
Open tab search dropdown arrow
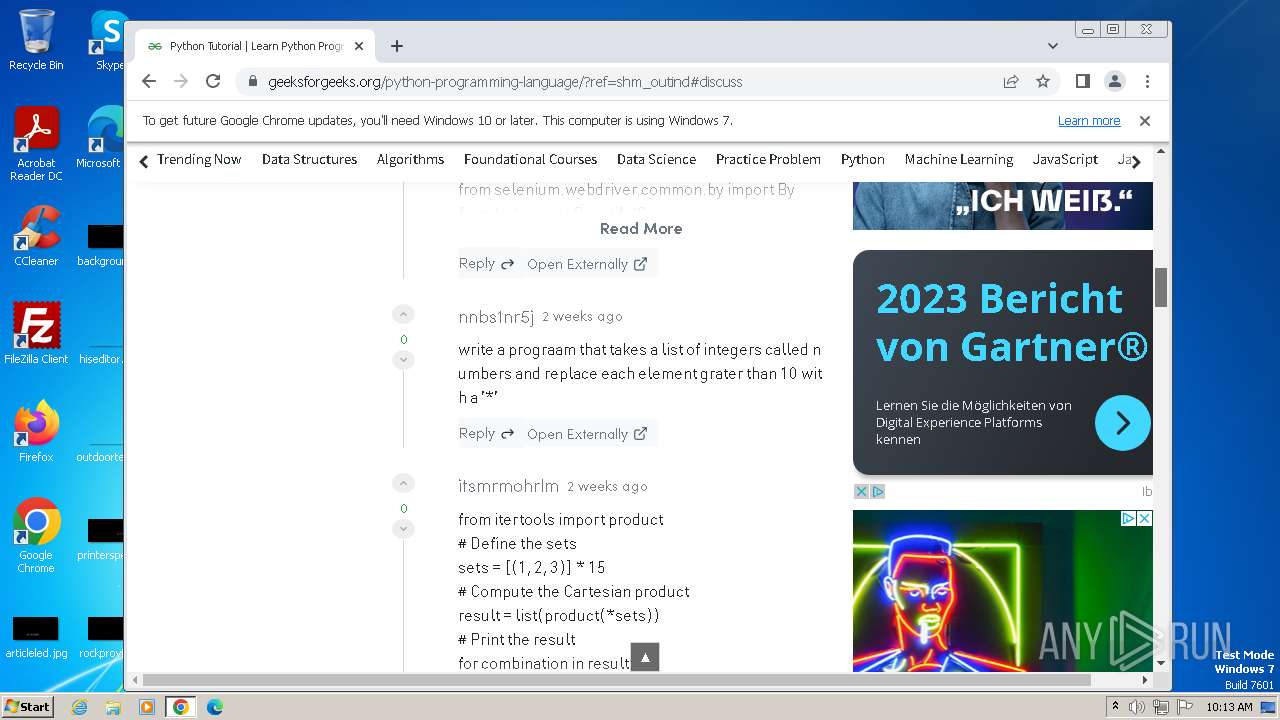point(1053,46)
